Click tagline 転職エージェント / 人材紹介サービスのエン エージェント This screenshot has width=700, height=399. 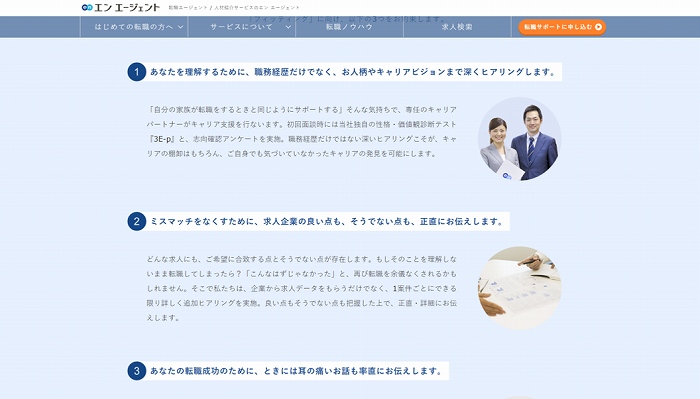[x=234, y=8]
